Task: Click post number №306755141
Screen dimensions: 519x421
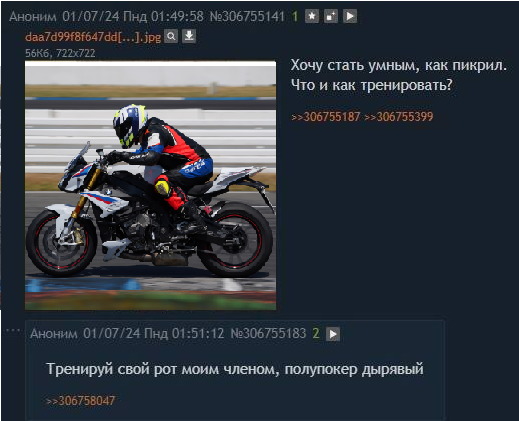Action: pos(247,16)
